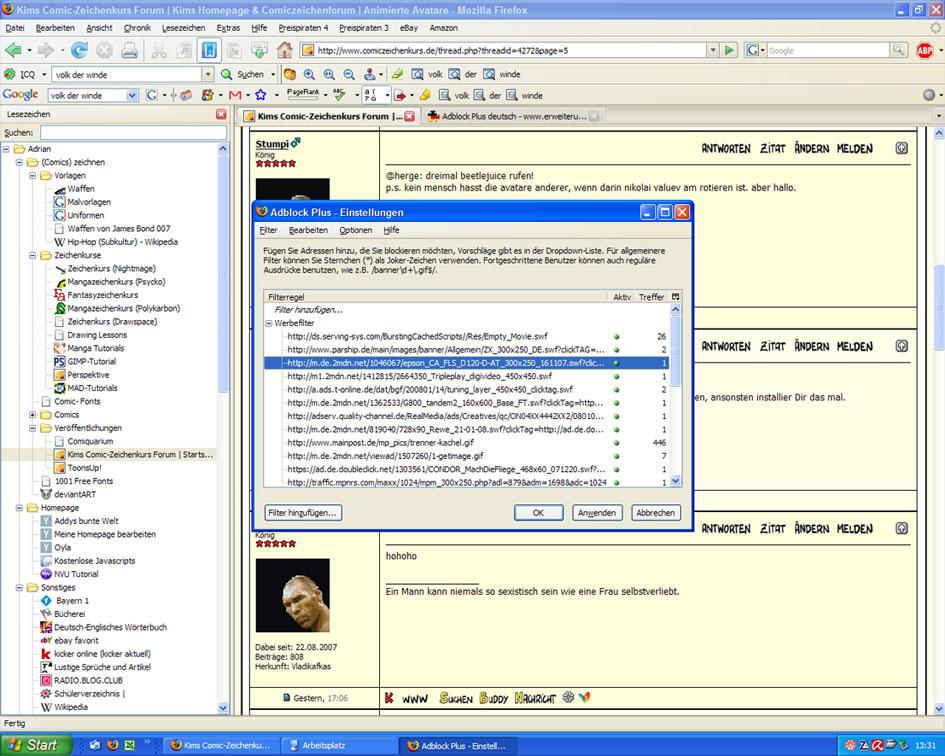Image resolution: width=945 pixels, height=756 pixels.
Task: Click the Filter hinzufügen... button
Action: pyautogui.click(x=303, y=513)
